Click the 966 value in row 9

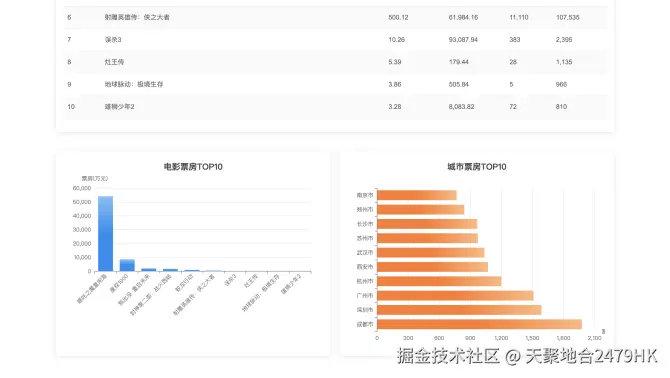[561, 85]
